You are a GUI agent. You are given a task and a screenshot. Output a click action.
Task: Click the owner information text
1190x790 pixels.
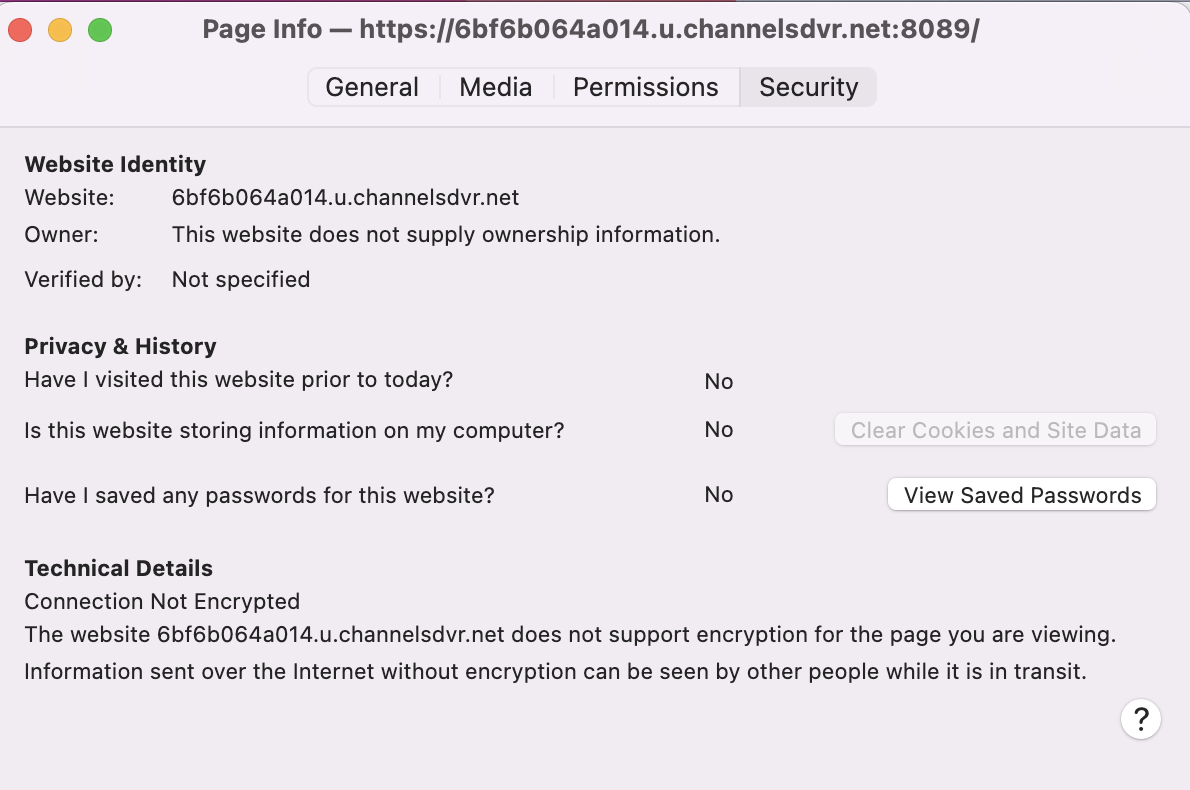pos(446,235)
